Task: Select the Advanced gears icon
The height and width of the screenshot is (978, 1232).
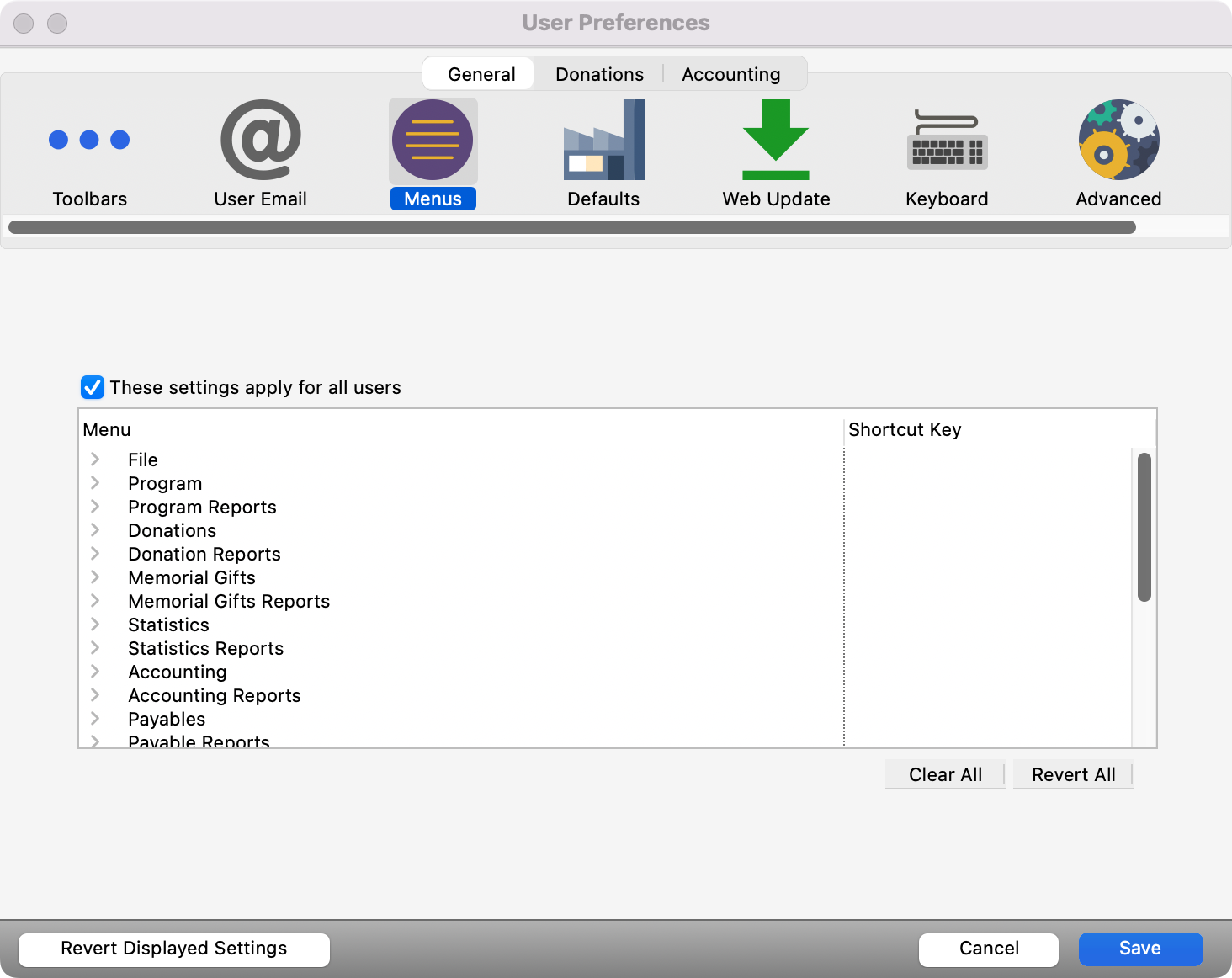Action: tap(1118, 141)
